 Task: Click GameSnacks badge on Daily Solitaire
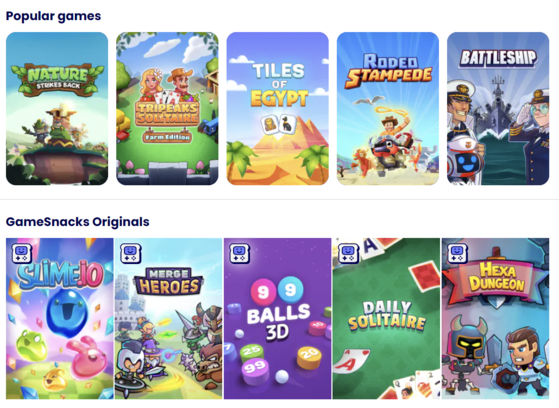tap(348, 254)
